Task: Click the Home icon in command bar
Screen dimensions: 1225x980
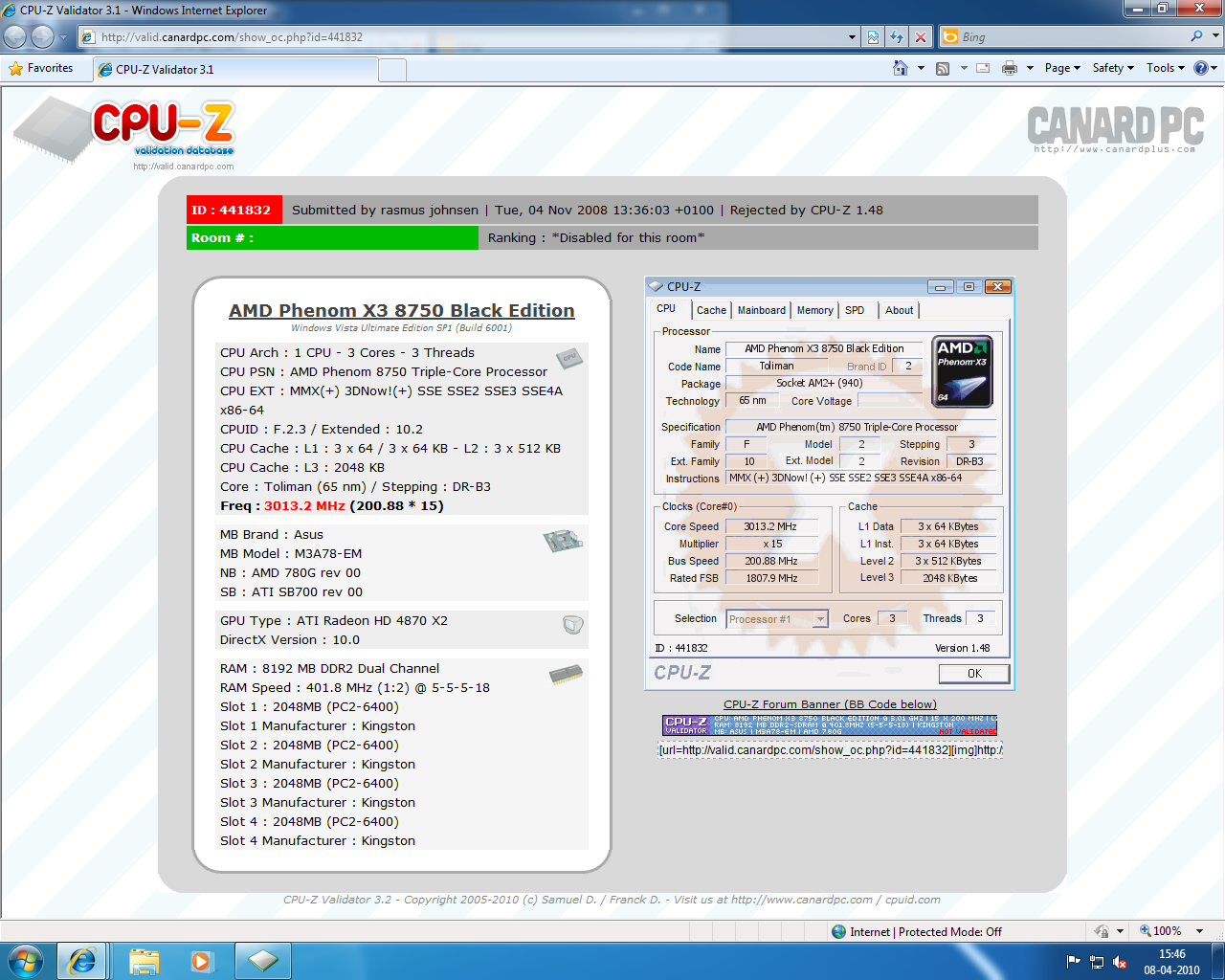Action: pyautogui.click(x=900, y=68)
